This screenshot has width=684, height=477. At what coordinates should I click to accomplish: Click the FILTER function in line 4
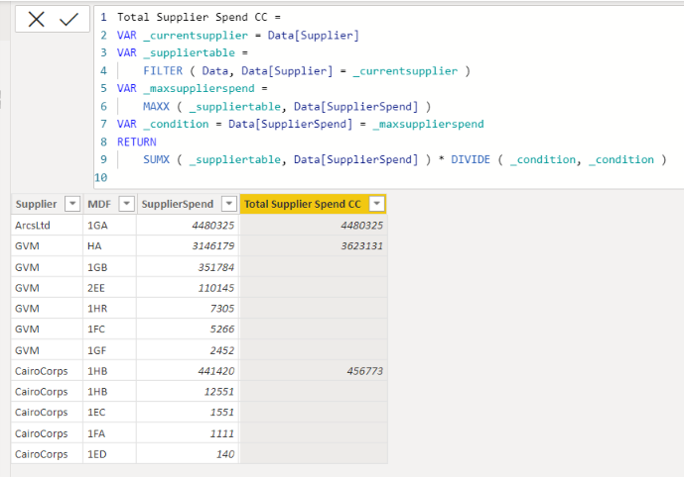pyautogui.click(x=163, y=71)
